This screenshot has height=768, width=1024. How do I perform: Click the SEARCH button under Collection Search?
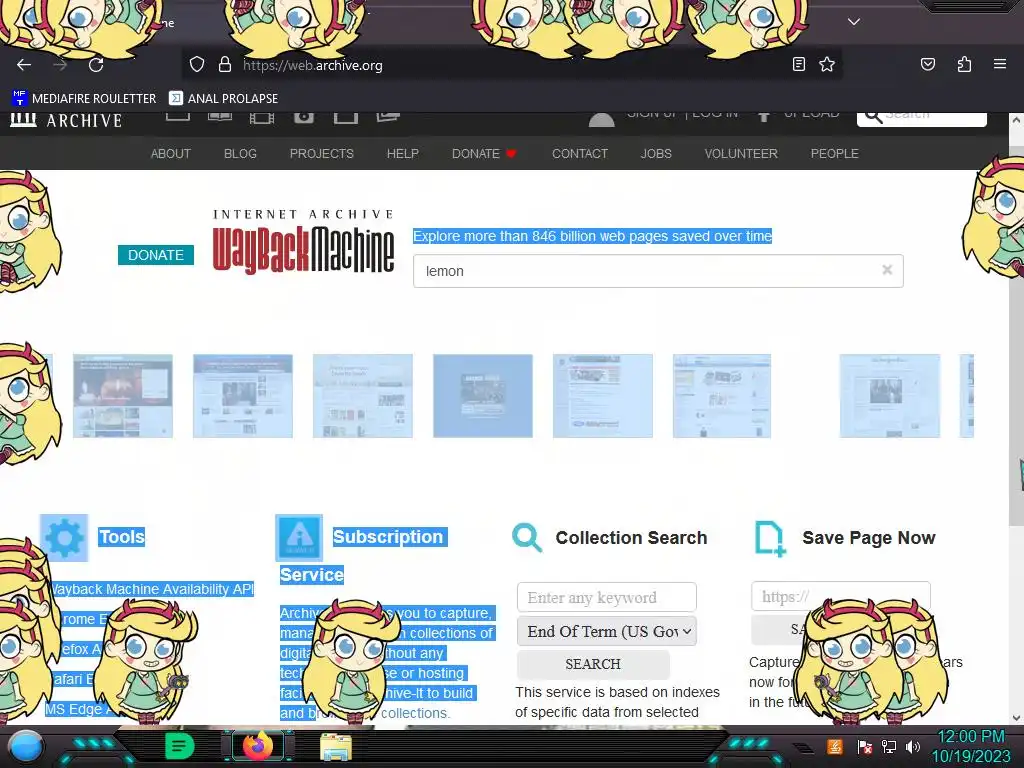[593, 664]
